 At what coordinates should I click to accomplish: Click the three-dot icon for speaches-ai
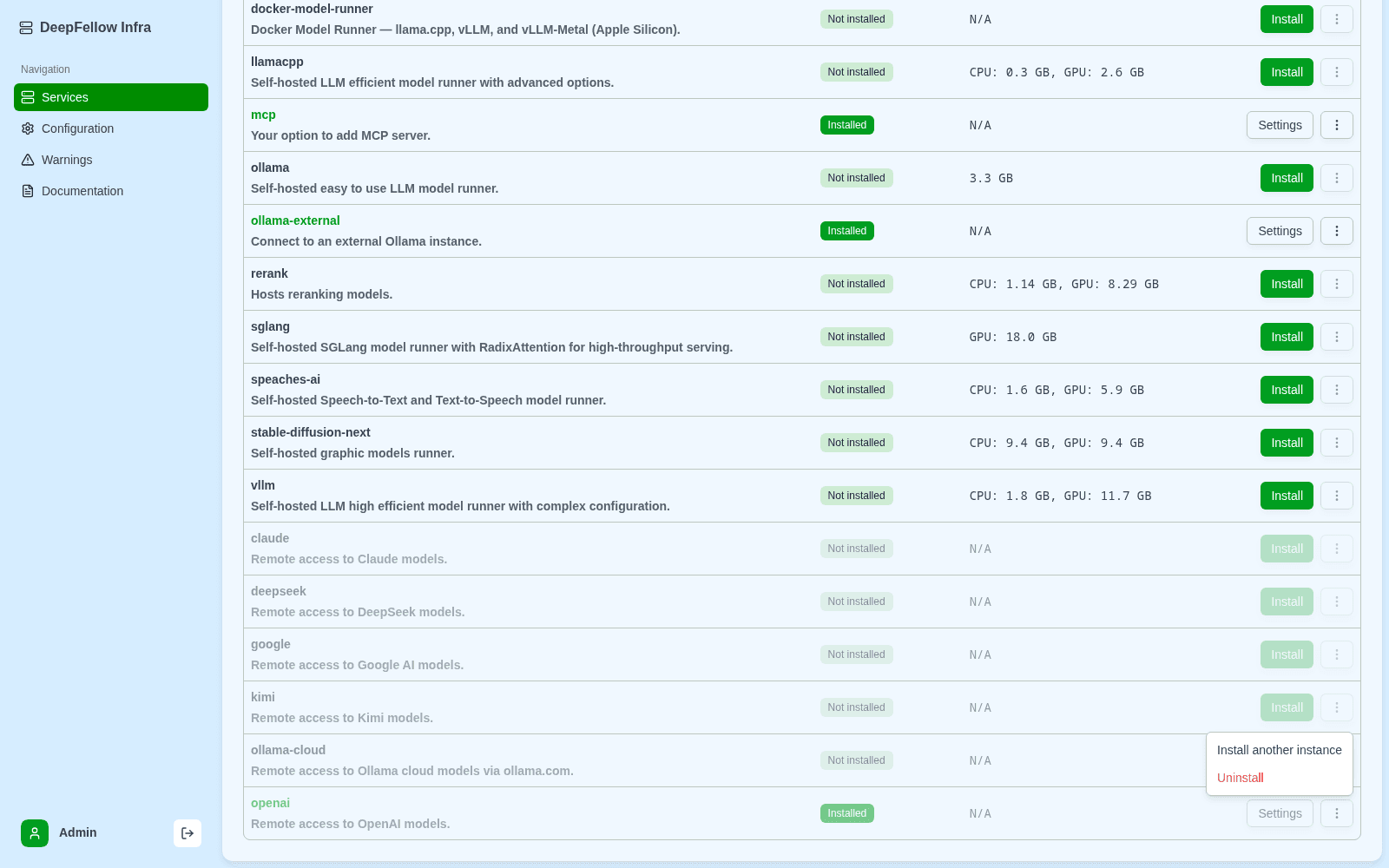pos(1337,390)
